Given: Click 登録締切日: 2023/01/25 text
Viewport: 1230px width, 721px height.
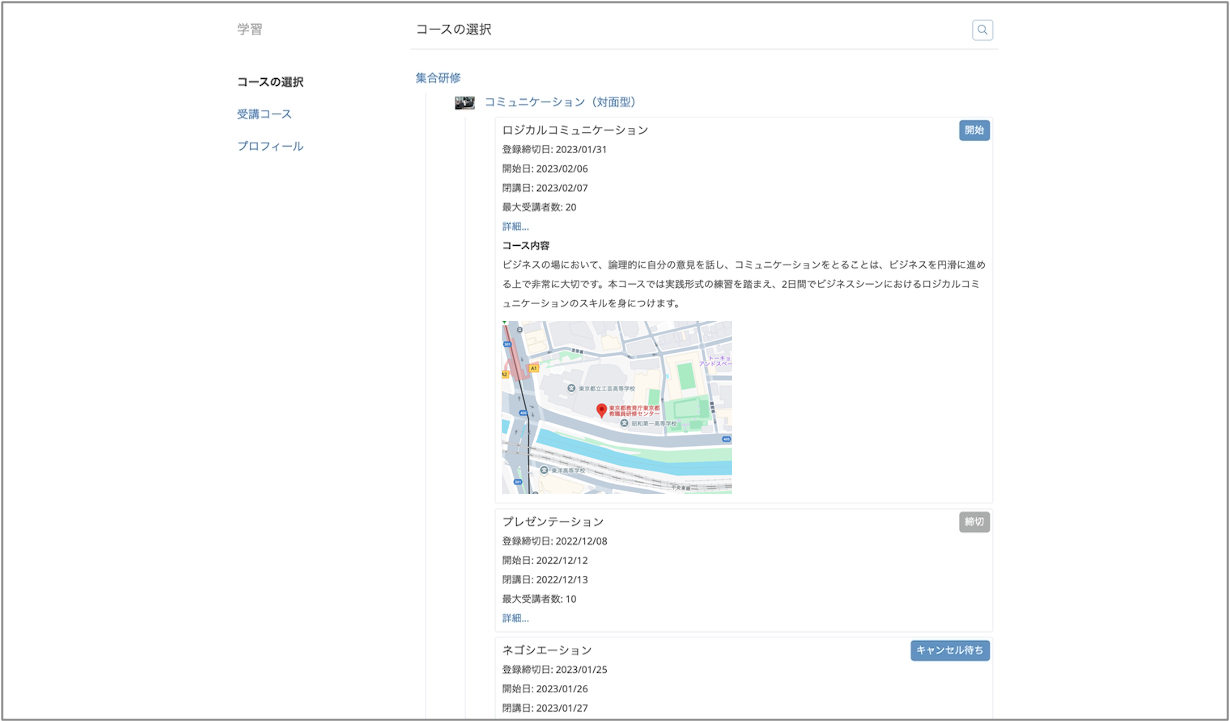Looking at the screenshot, I should [x=554, y=670].
